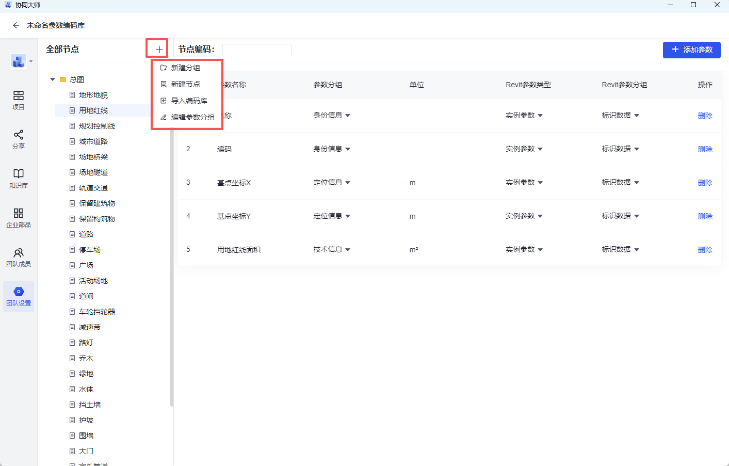The width and height of the screenshot is (729, 466).
Task: Open 团队成员 in the sidebar
Action: (x=18, y=257)
